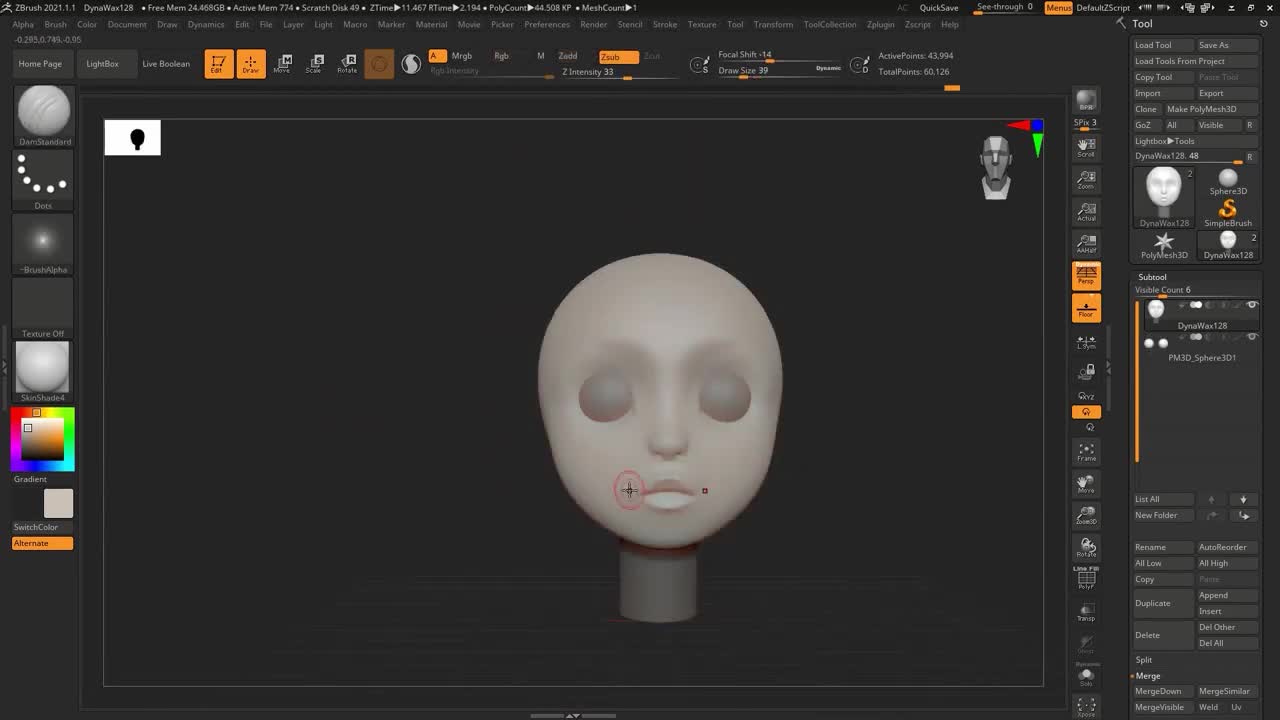Click the head orientation gizmo
The height and width of the screenshot is (720, 1280).
coord(996,167)
